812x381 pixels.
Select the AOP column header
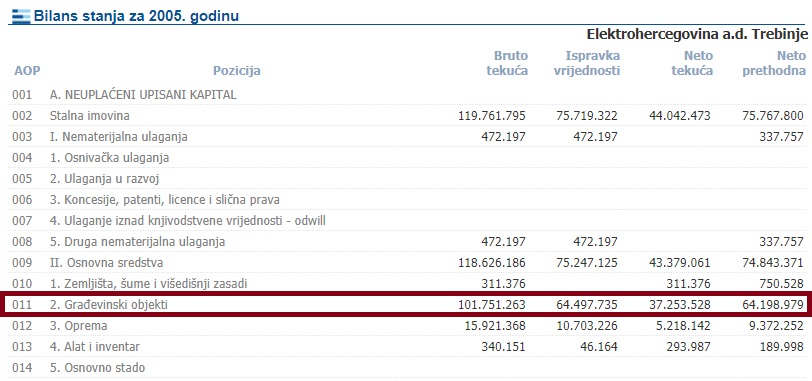pyautogui.click(x=27, y=71)
